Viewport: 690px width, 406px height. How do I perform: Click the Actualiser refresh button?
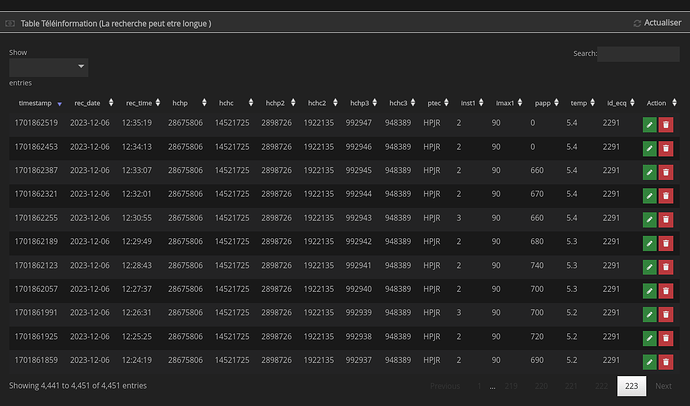click(657, 23)
